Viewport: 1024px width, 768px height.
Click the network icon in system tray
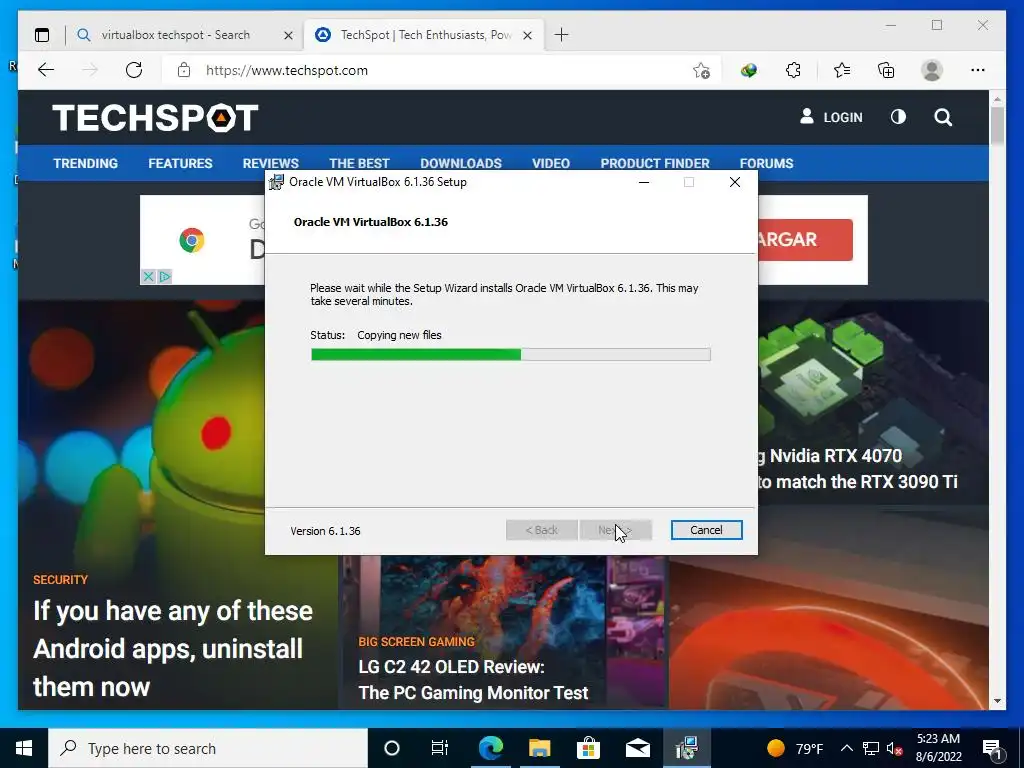tap(871, 748)
